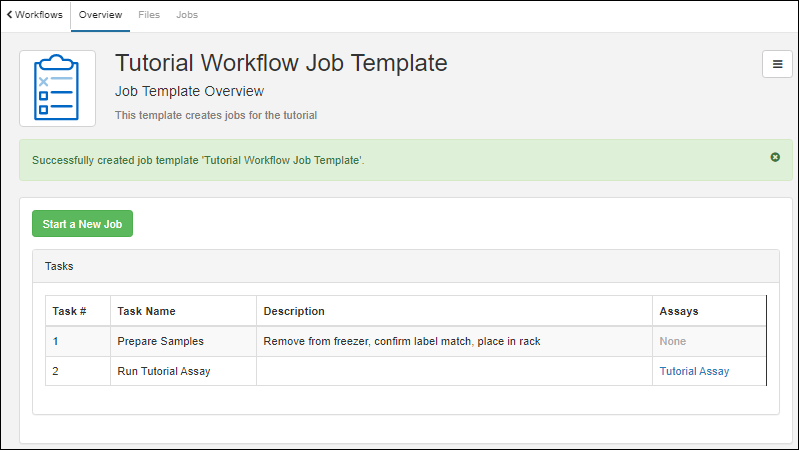799x450 pixels.
Task: Go back to Workflows
Action: [34, 15]
